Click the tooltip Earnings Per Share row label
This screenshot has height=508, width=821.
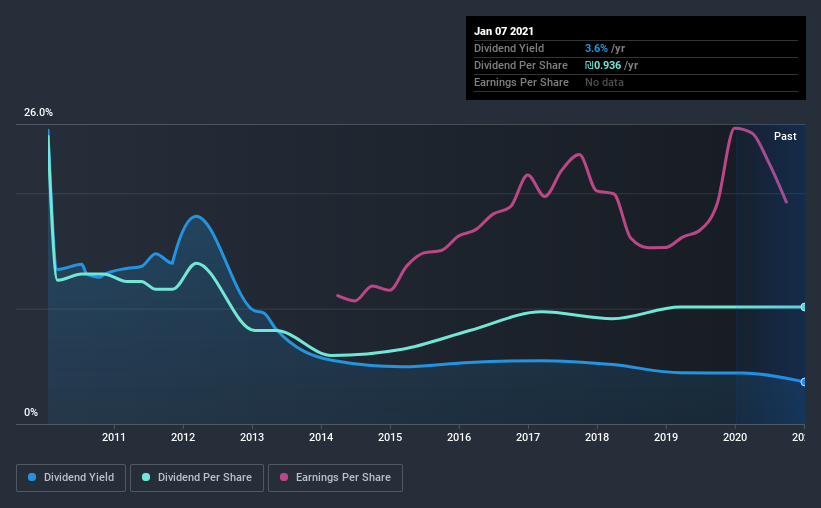pos(521,82)
